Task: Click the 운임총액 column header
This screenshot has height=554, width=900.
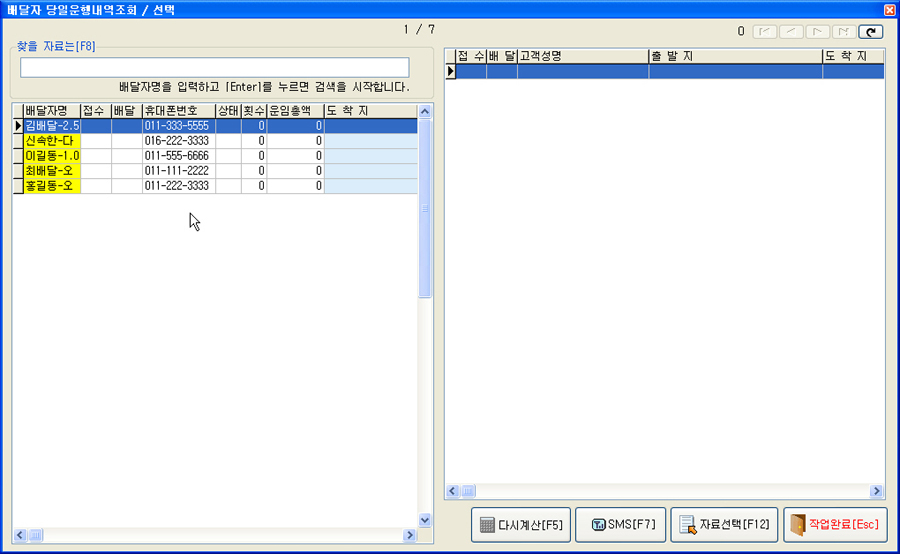Action: coord(295,111)
